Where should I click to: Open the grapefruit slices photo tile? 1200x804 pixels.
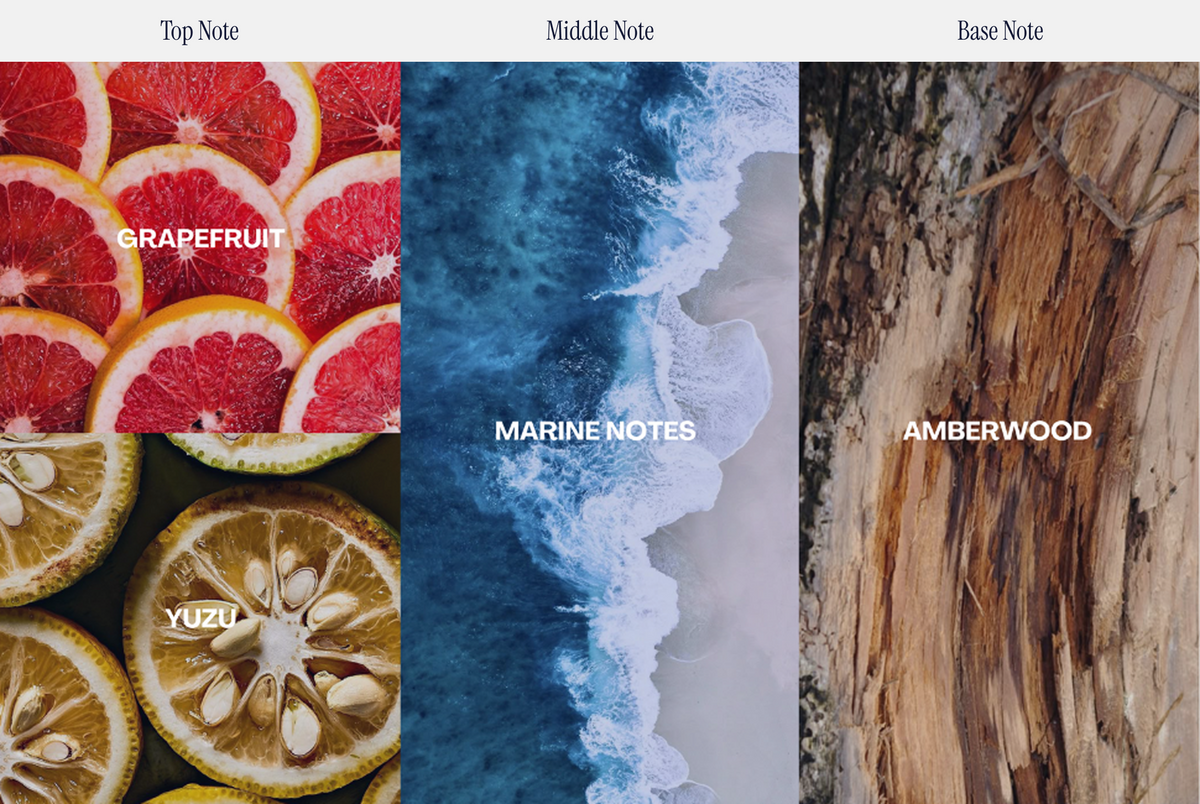pyautogui.click(x=200, y=247)
